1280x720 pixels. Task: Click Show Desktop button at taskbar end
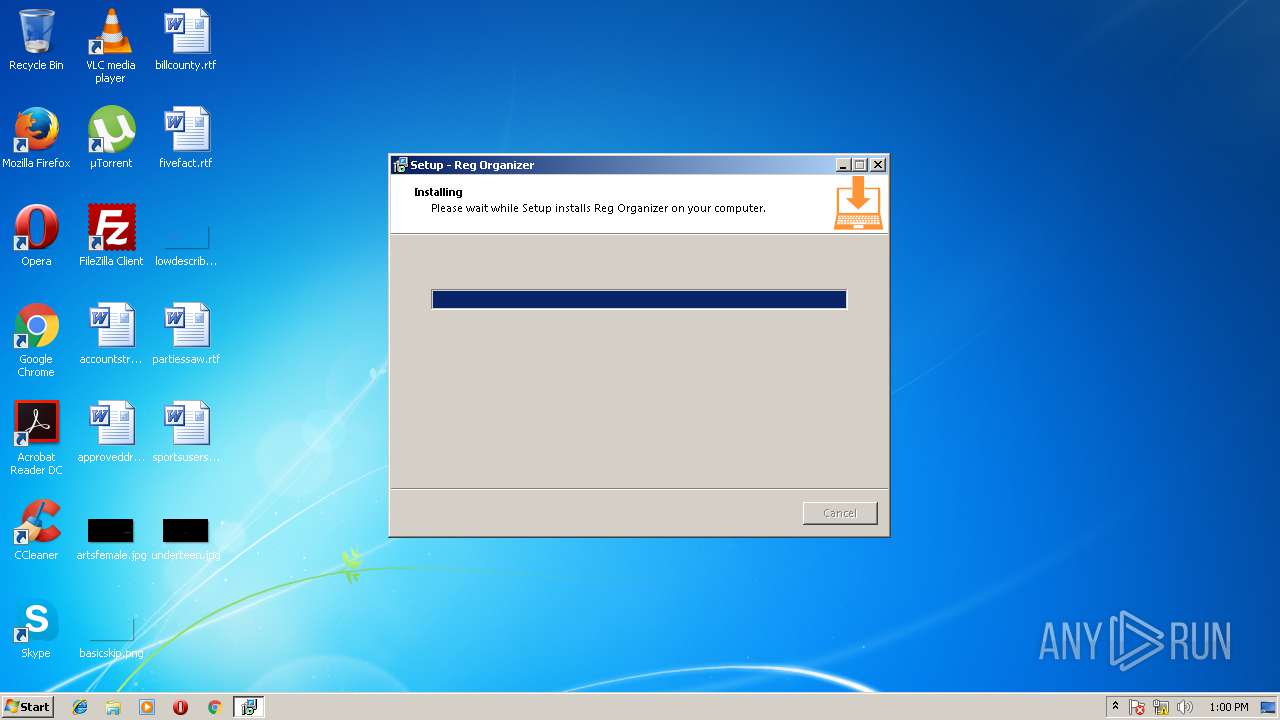[x=1270, y=707]
